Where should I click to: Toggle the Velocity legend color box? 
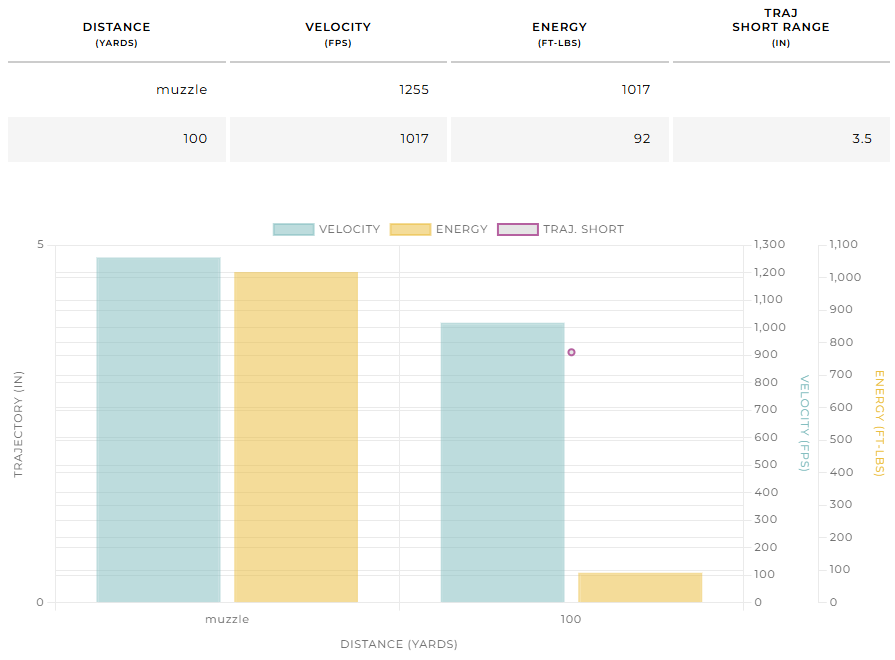(x=293, y=229)
